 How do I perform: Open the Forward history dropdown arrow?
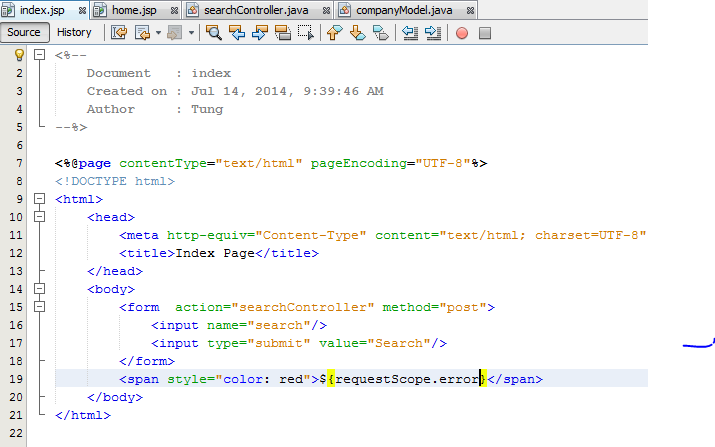[x=191, y=33]
